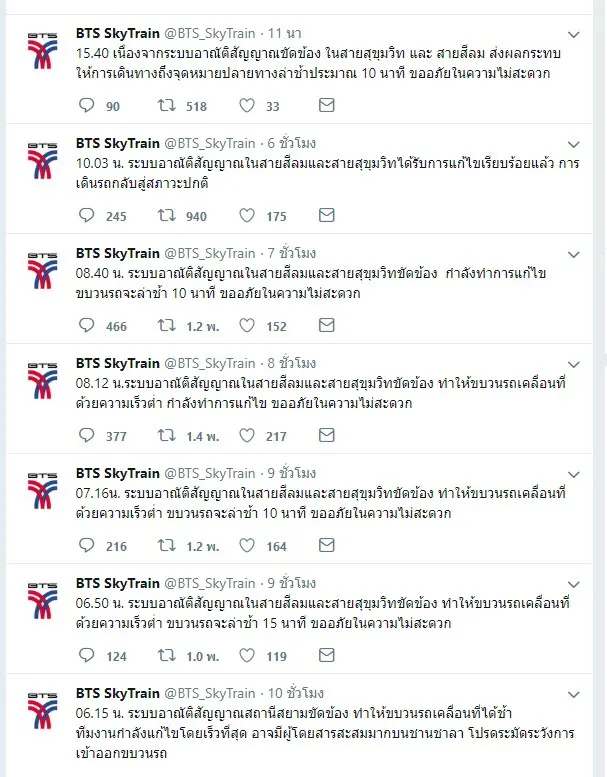Click the @BTS_SkyTrain handle on the 07.16 tweet

coord(209,473)
